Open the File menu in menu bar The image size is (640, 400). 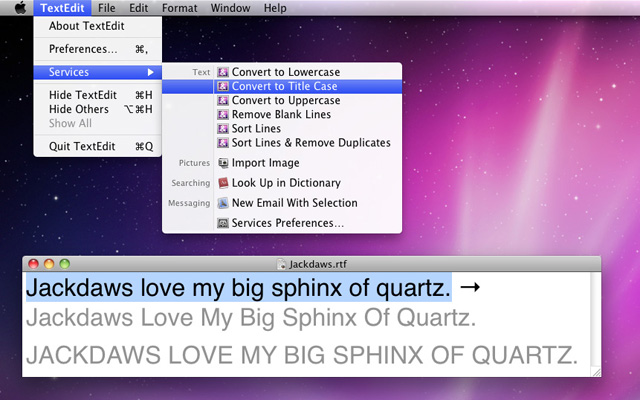coord(106,8)
